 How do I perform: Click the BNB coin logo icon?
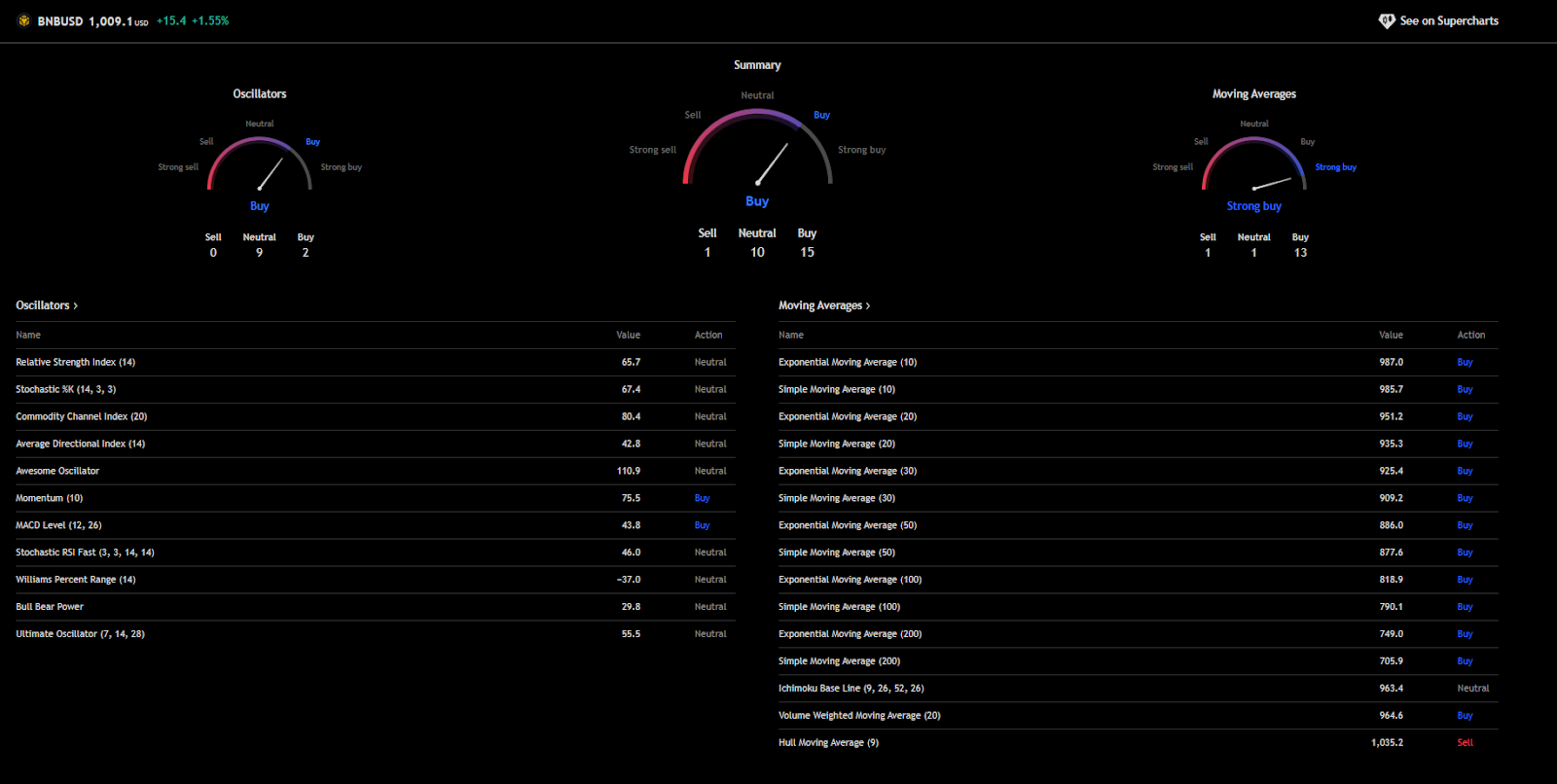(x=24, y=20)
